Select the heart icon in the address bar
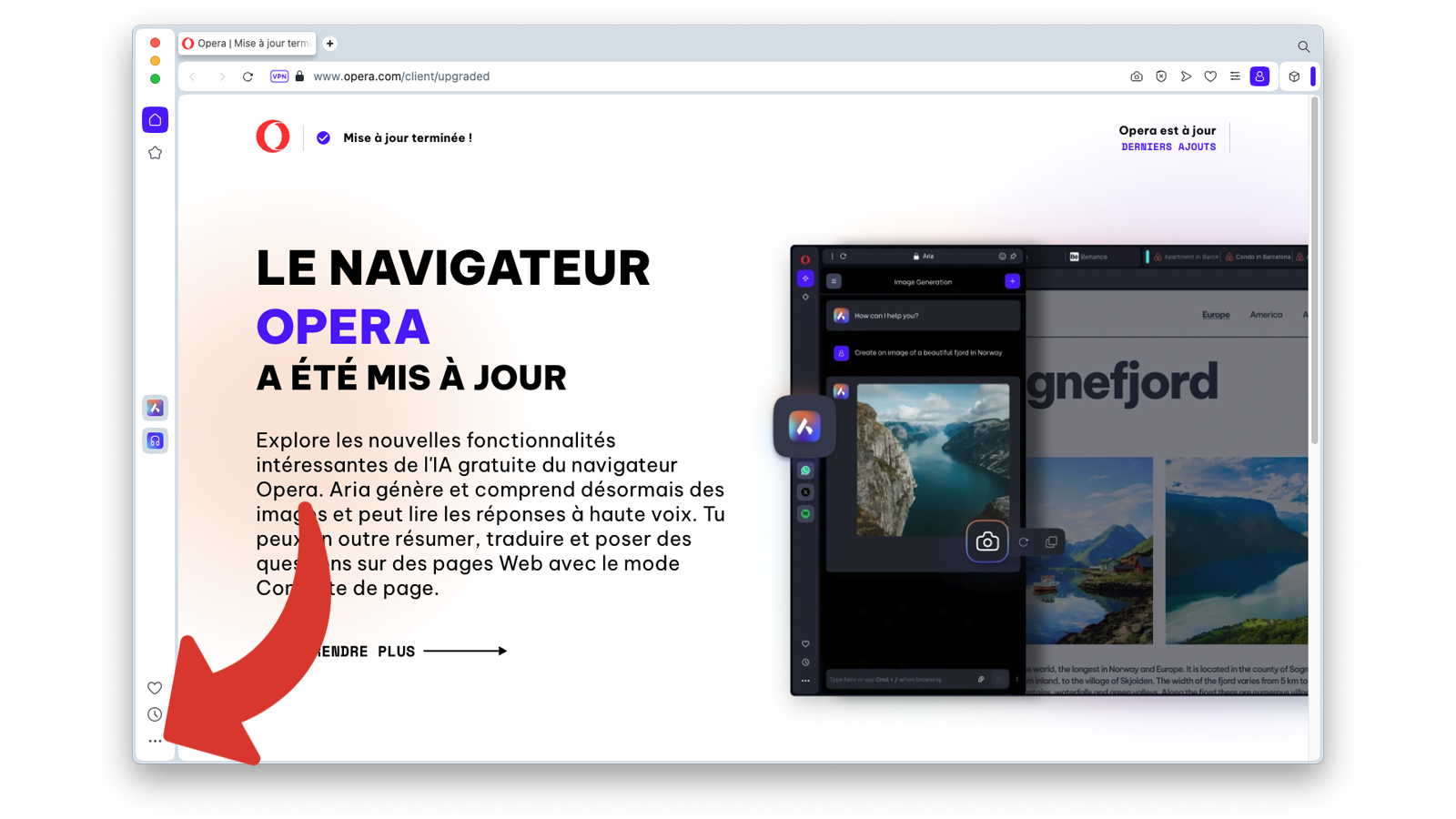 coord(1210,76)
